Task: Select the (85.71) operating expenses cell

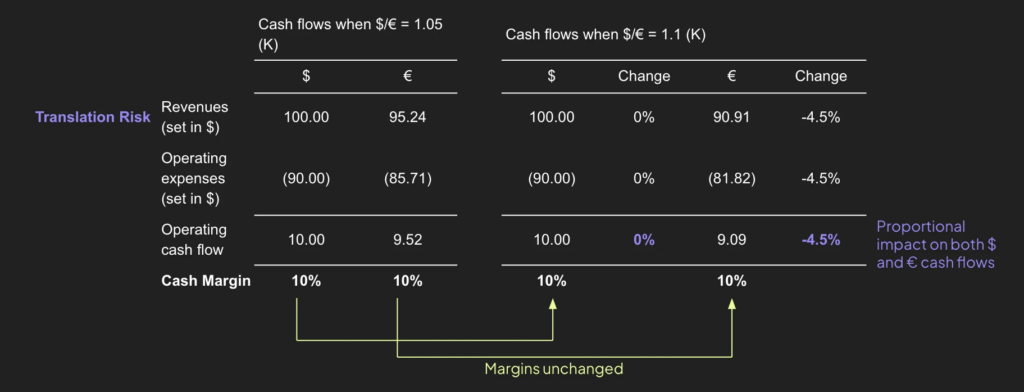Action: click(x=408, y=179)
